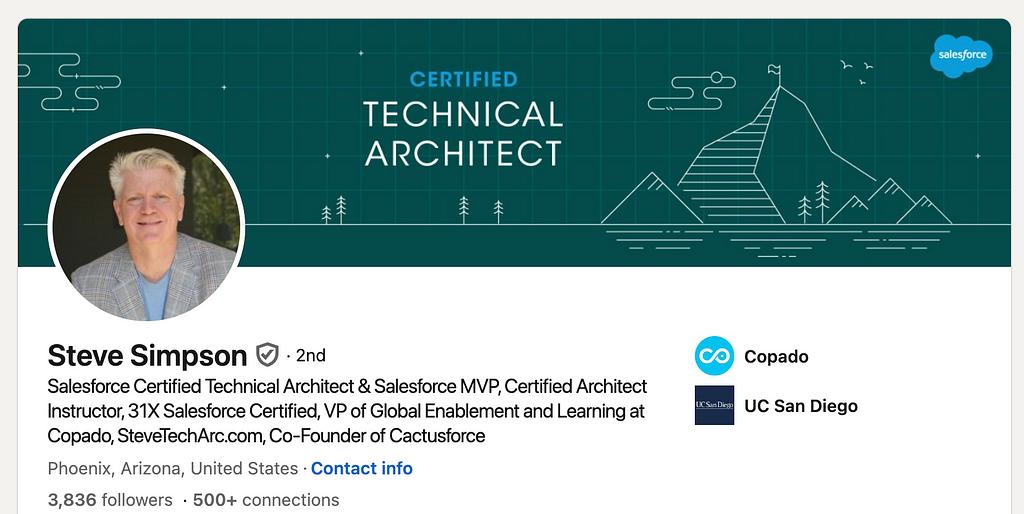Click the birds drawn in the banner
Screen dimensions: 1024x514
coord(857,68)
